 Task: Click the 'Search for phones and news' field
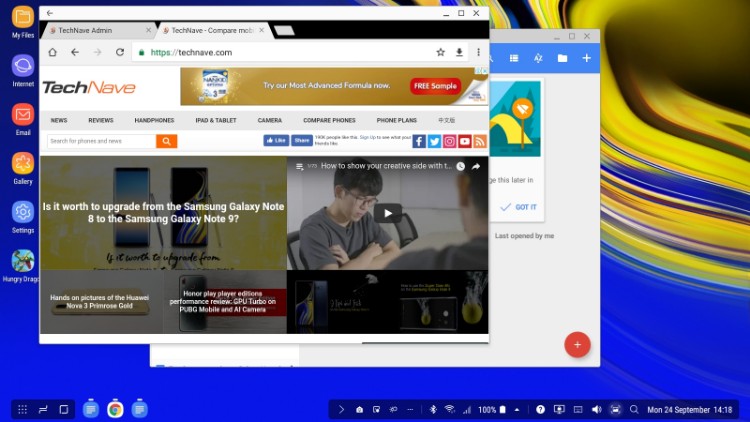pos(101,141)
